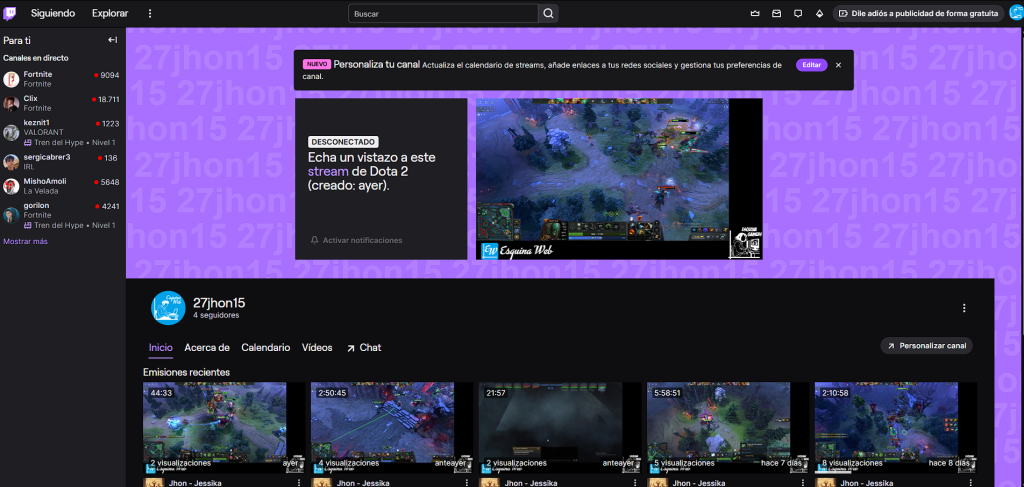The height and width of the screenshot is (487, 1024).
Task: Click La Velada under MishoAmoli
Action: pos(40,191)
